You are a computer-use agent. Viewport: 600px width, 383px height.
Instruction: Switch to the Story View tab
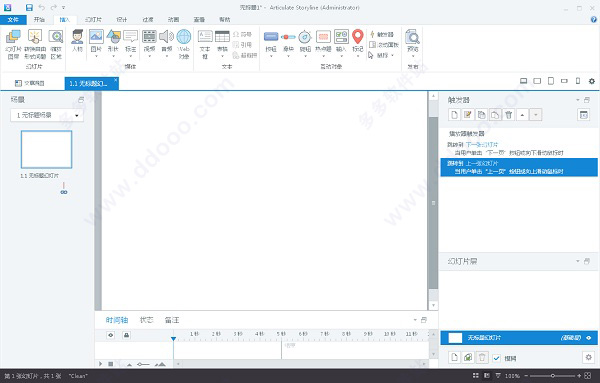pos(30,83)
